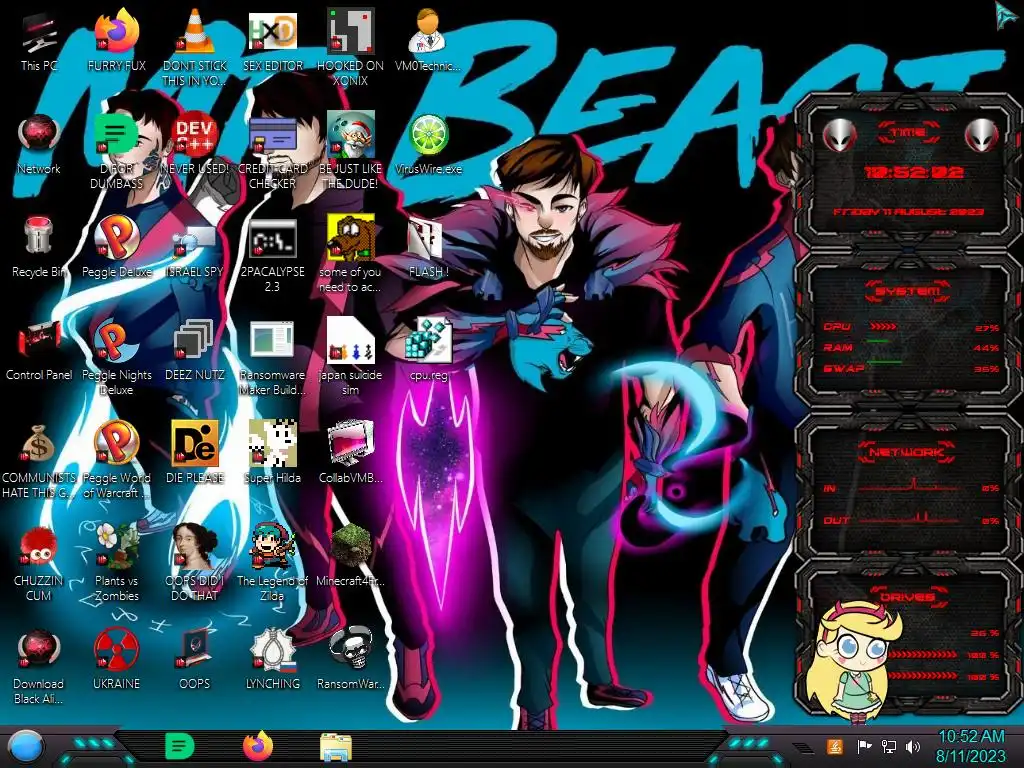1024x768 pixels.
Task: Click the red date text Friday 11 August 2023
Action: point(908,212)
